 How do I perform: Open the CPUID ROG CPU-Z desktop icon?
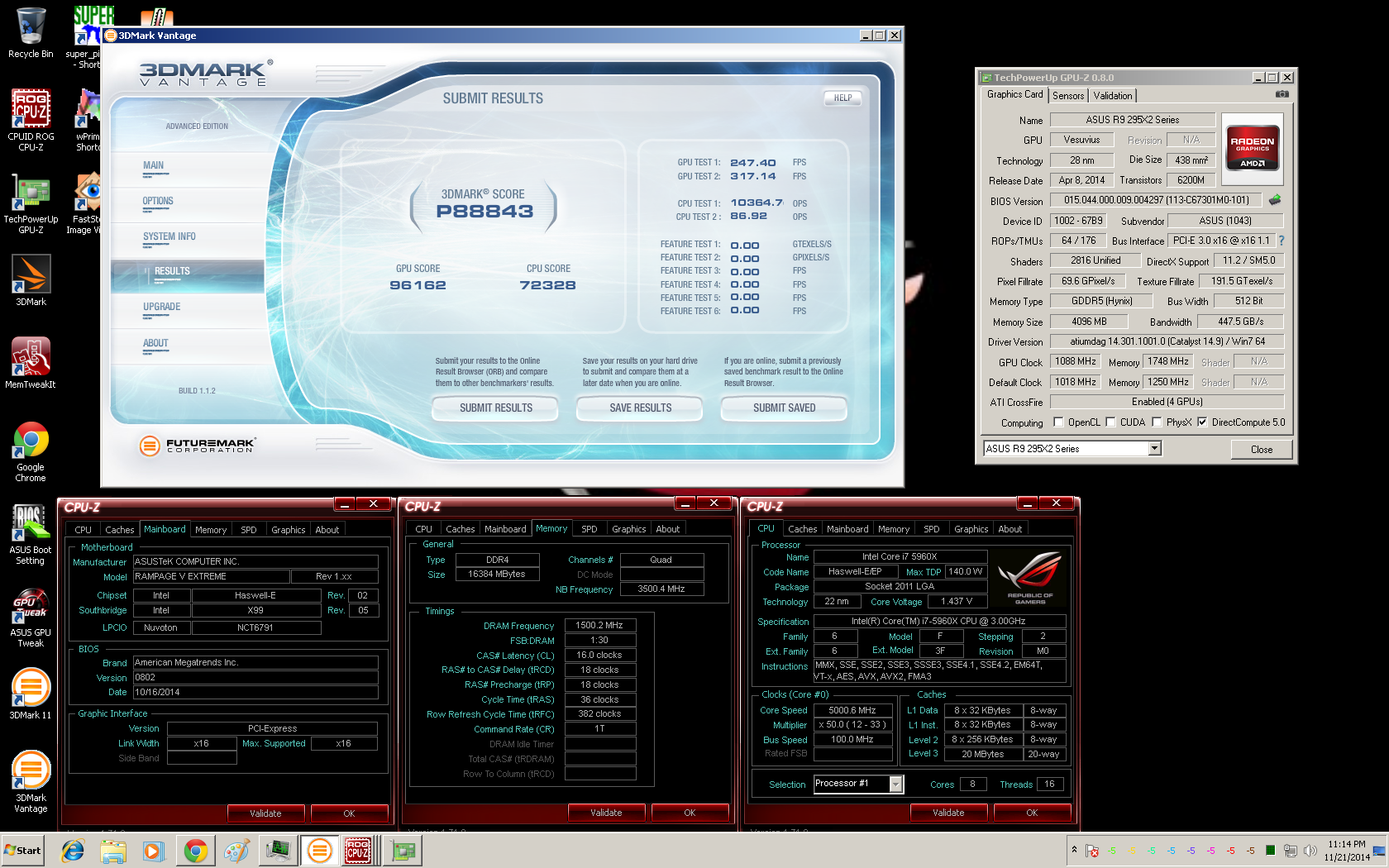point(31,120)
